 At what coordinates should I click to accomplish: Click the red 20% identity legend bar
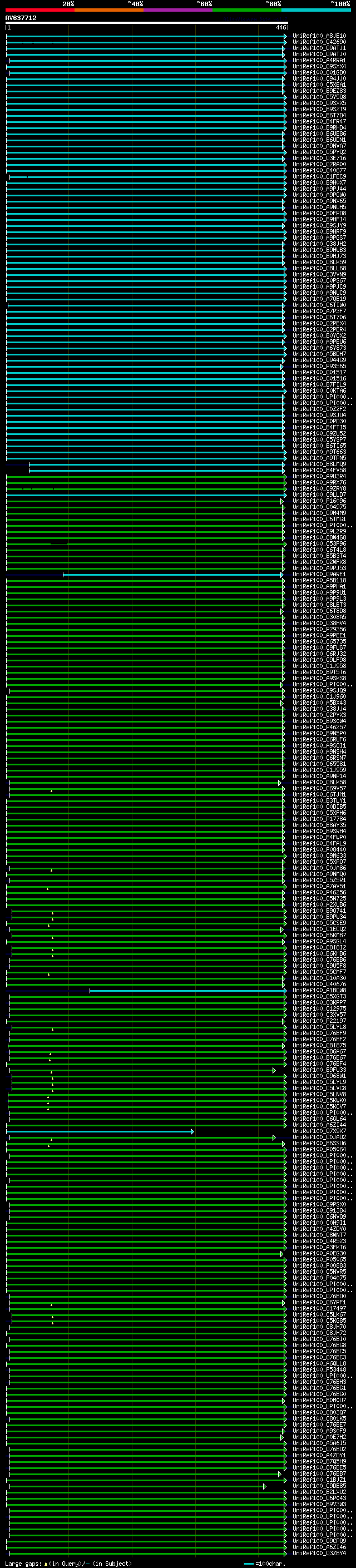pos(39,10)
